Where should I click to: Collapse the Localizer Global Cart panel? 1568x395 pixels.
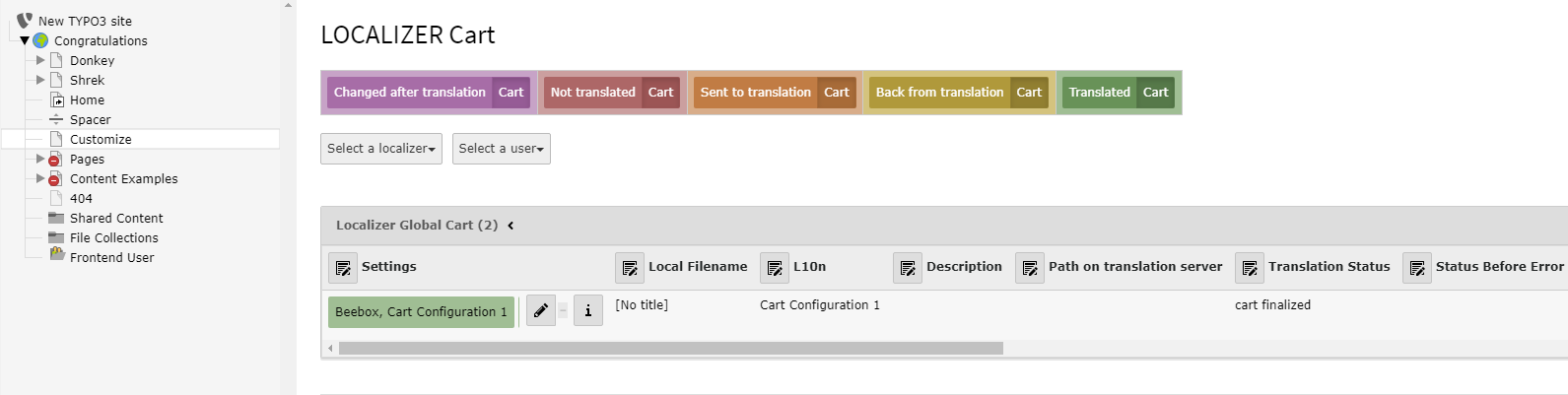511,226
